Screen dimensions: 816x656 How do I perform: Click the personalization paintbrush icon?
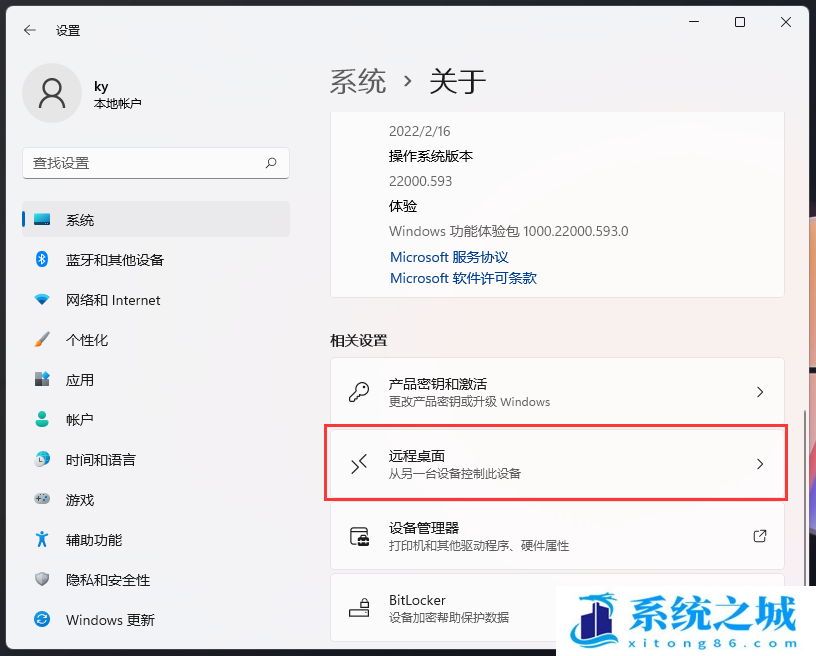(42, 340)
